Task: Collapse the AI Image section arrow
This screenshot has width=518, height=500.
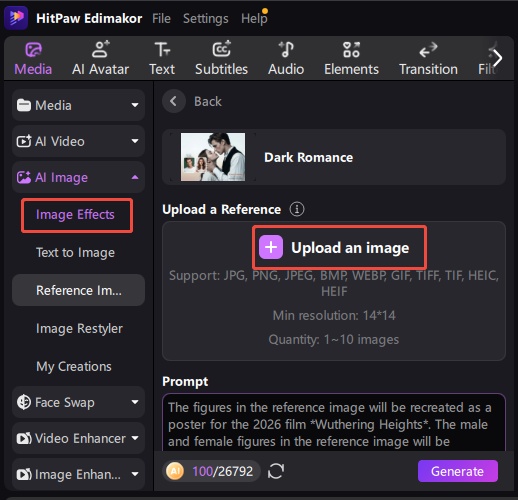Action: 135,177
